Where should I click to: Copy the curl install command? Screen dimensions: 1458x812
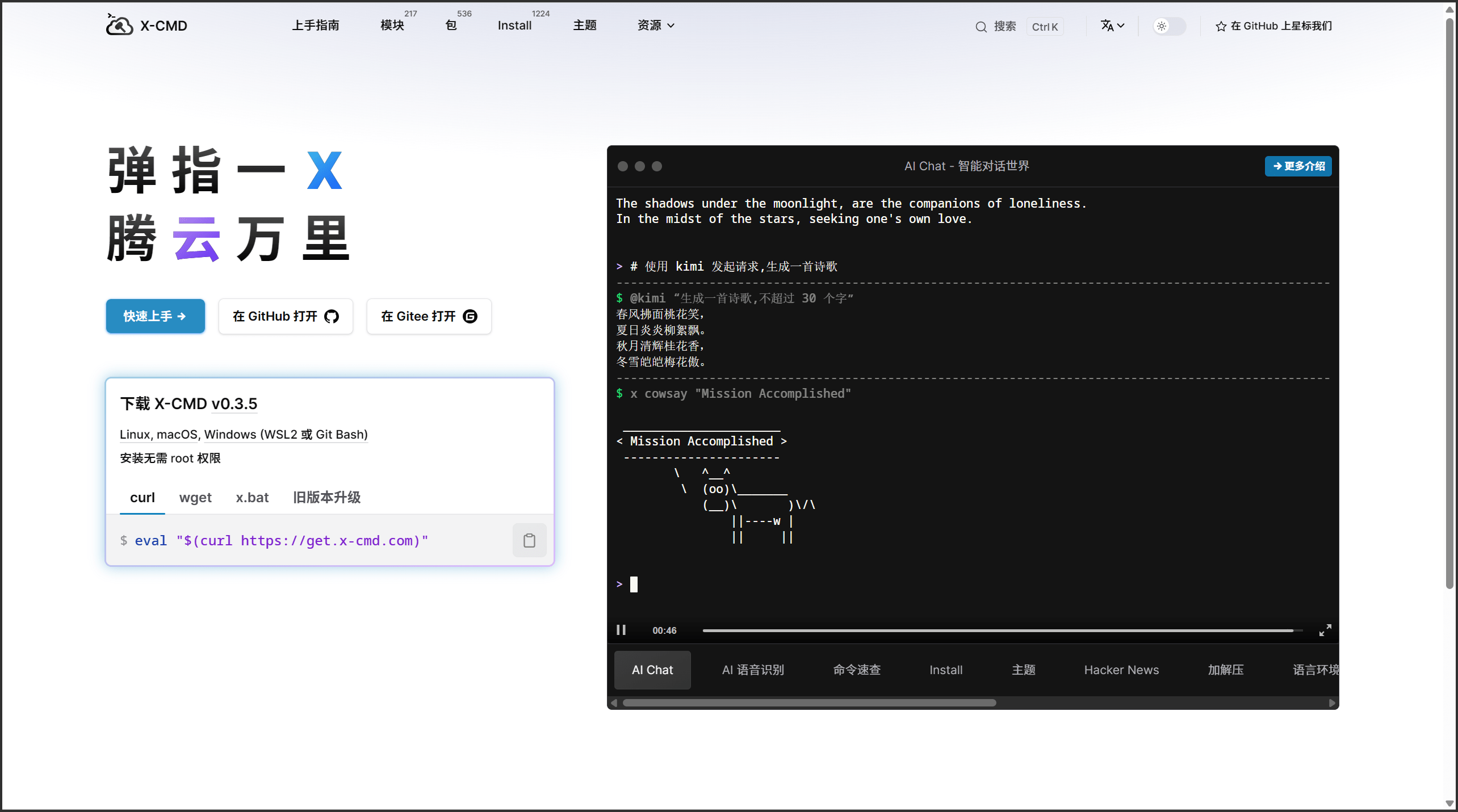(529, 540)
